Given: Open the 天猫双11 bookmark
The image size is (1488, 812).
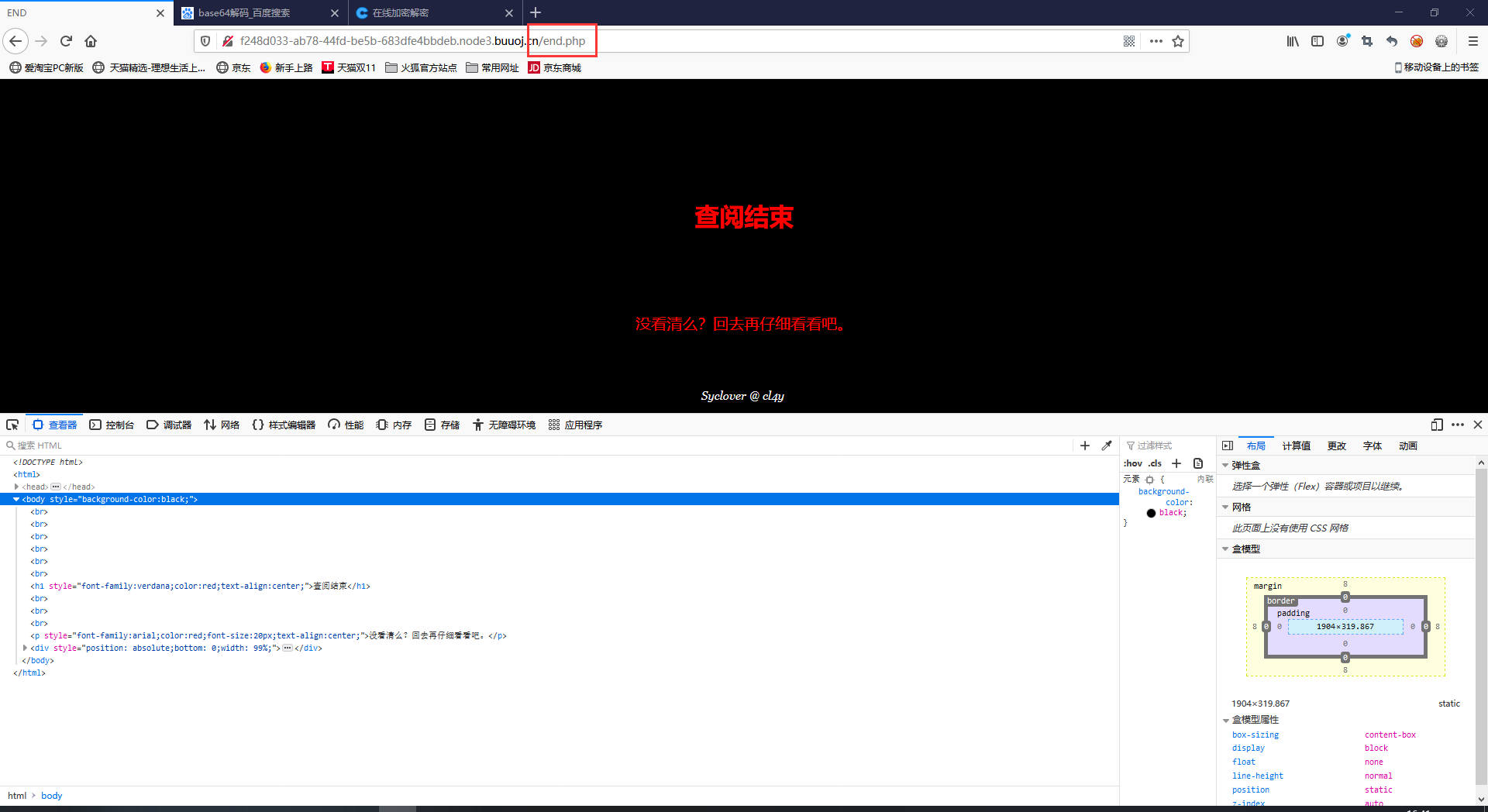Looking at the screenshot, I should tap(349, 67).
